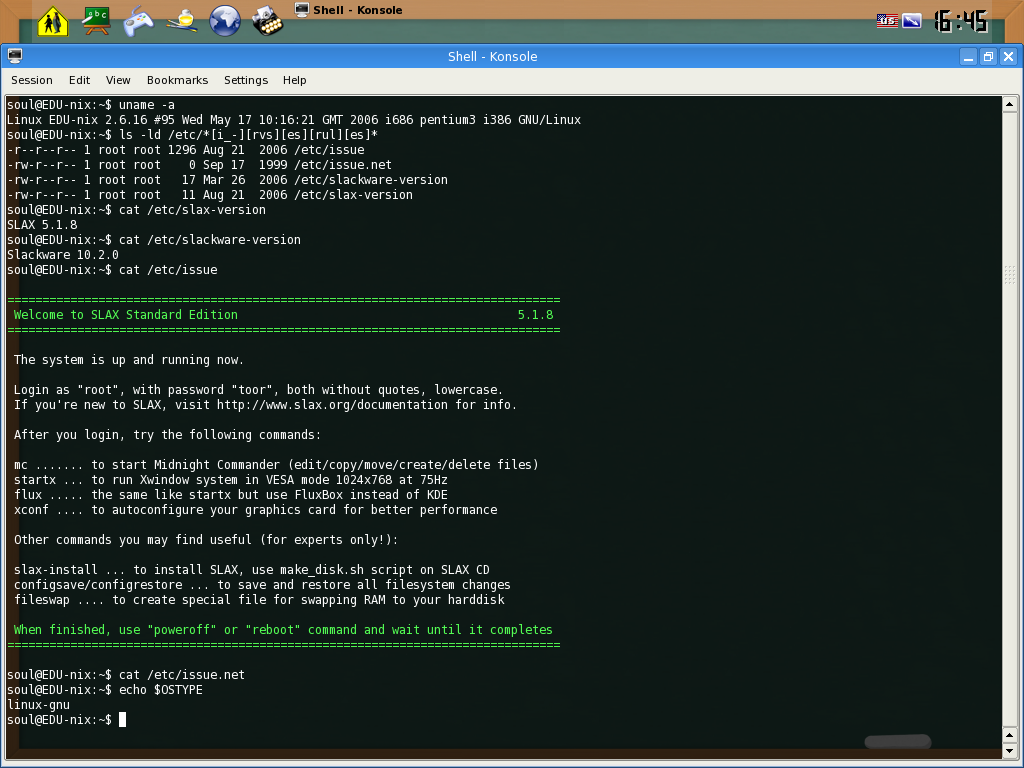
Task: Click '/etc/slackware-version' in the ls output
Action: (x=371, y=180)
